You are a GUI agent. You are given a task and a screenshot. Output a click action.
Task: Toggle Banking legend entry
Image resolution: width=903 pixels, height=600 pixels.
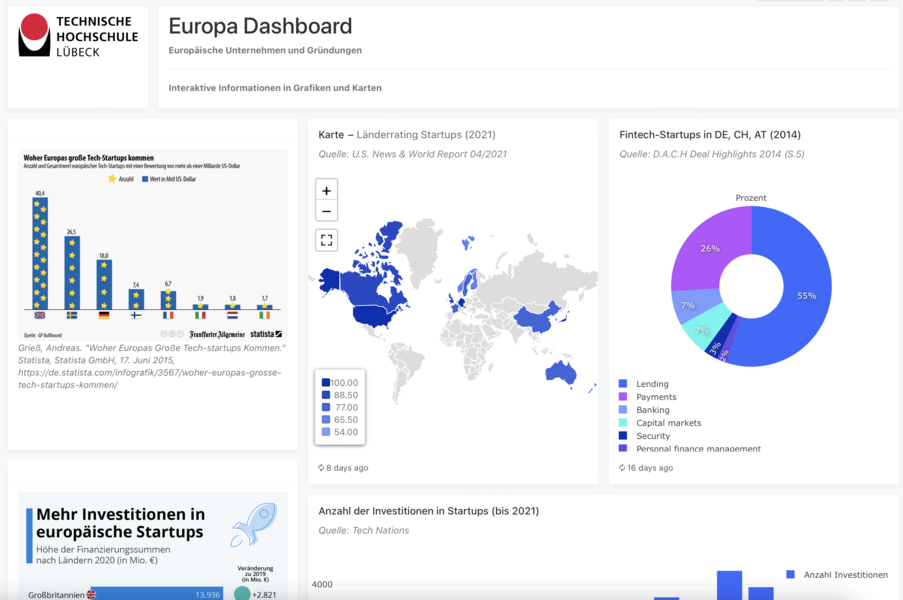[644, 410]
